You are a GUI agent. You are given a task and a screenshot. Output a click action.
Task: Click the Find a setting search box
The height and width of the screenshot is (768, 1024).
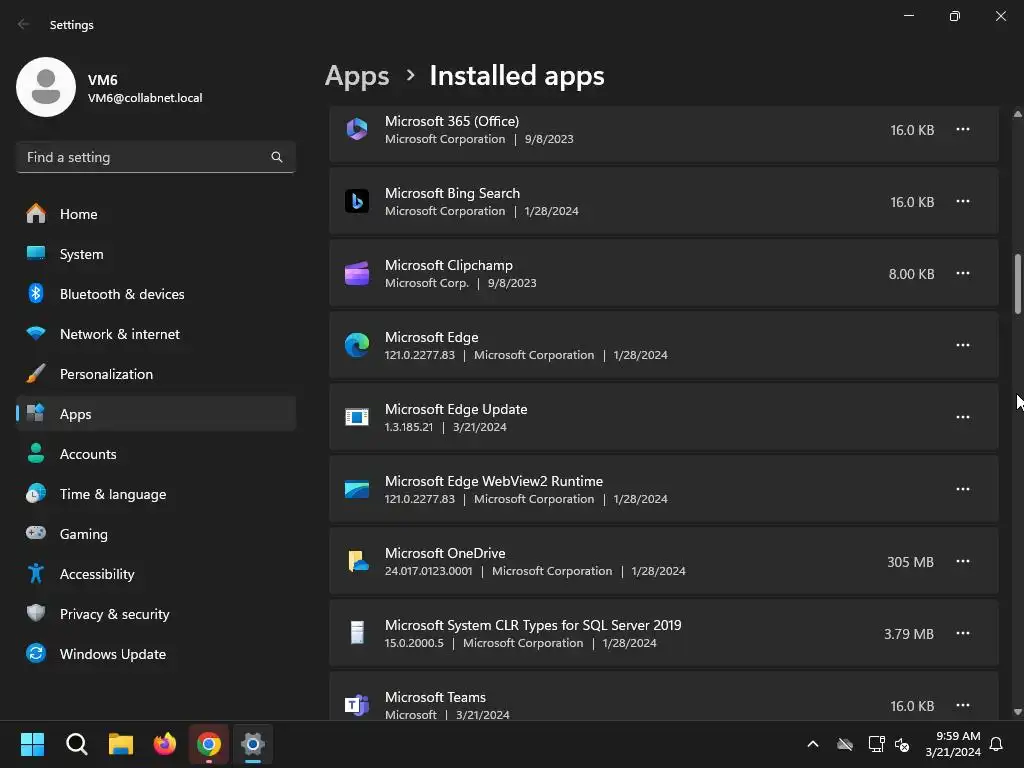pos(145,157)
